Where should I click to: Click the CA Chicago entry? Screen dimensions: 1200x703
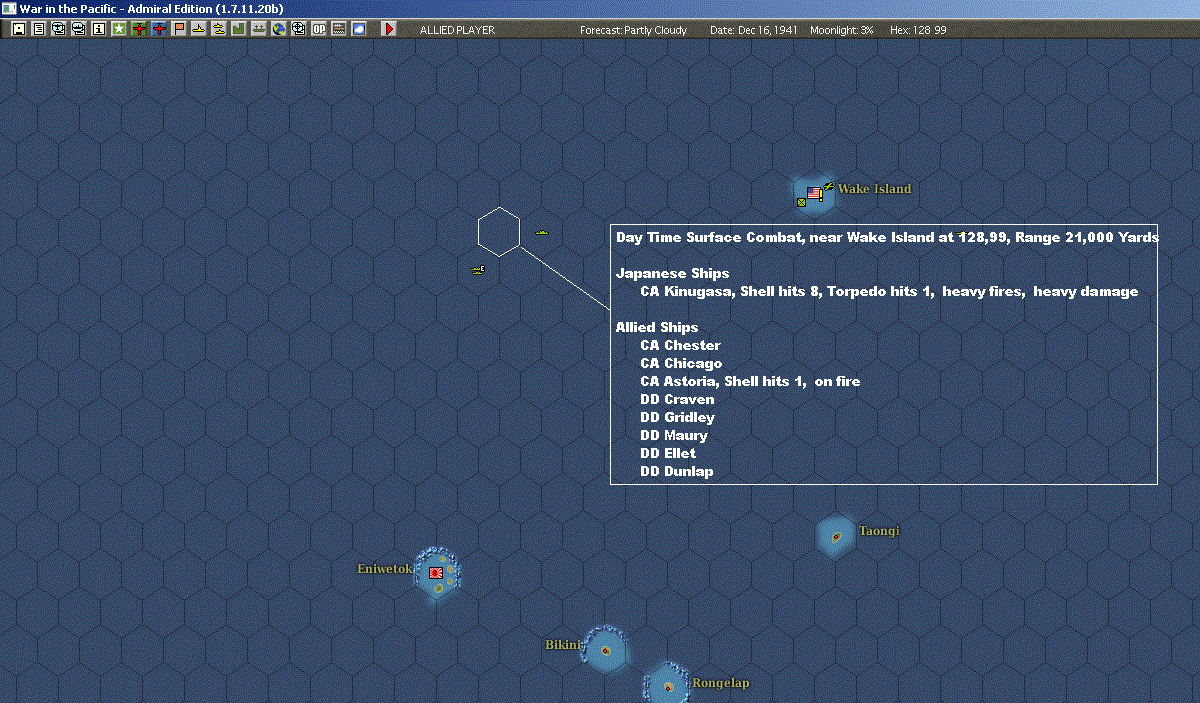tap(681, 364)
